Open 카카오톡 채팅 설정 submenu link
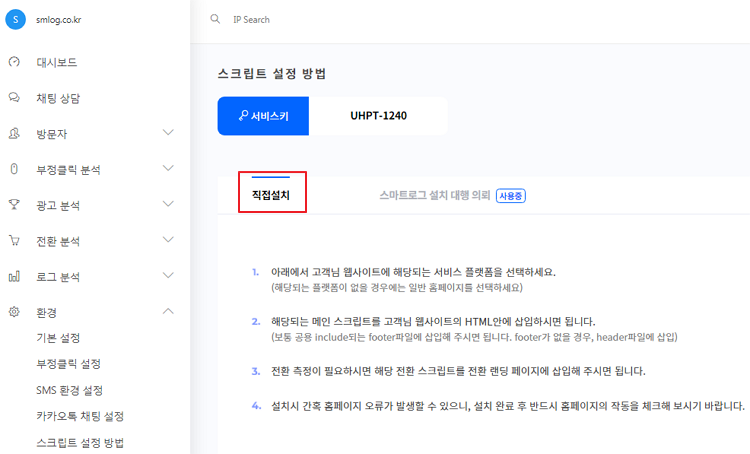 (80, 416)
